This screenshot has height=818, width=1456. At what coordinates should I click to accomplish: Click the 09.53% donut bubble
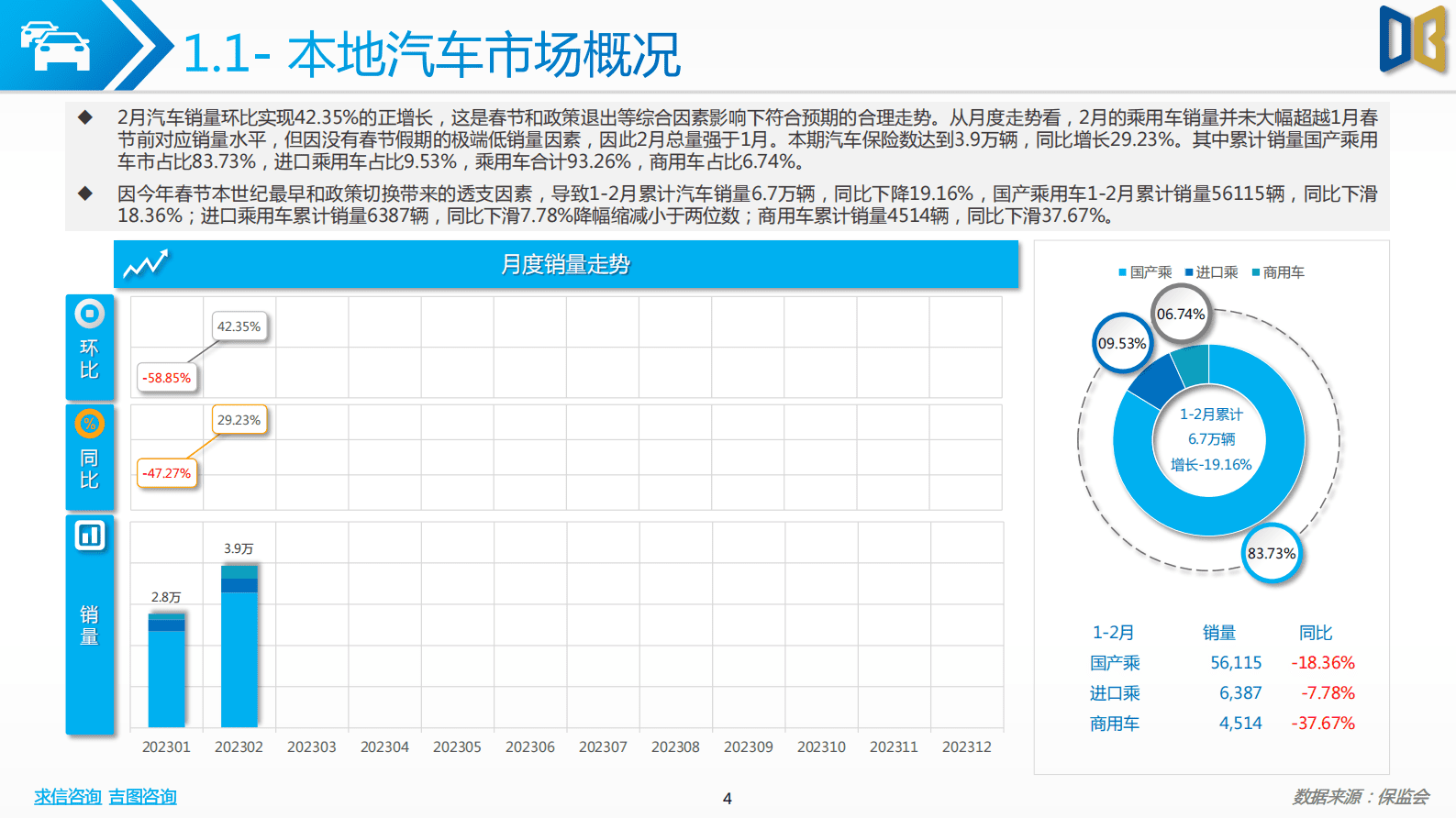pyautogui.click(x=1122, y=343)
